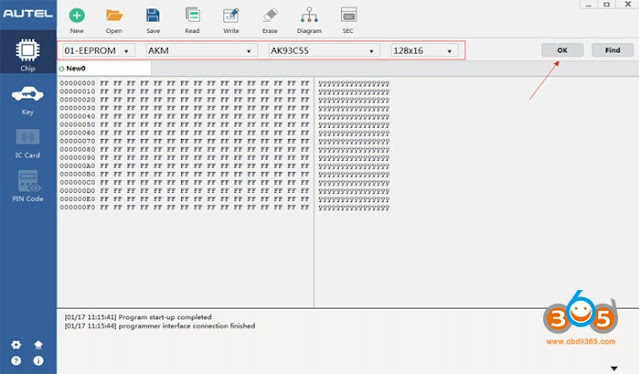The width and height of the screenshot is (640, 374).
Task: Open info icon in sidebar
Action: 38,361
